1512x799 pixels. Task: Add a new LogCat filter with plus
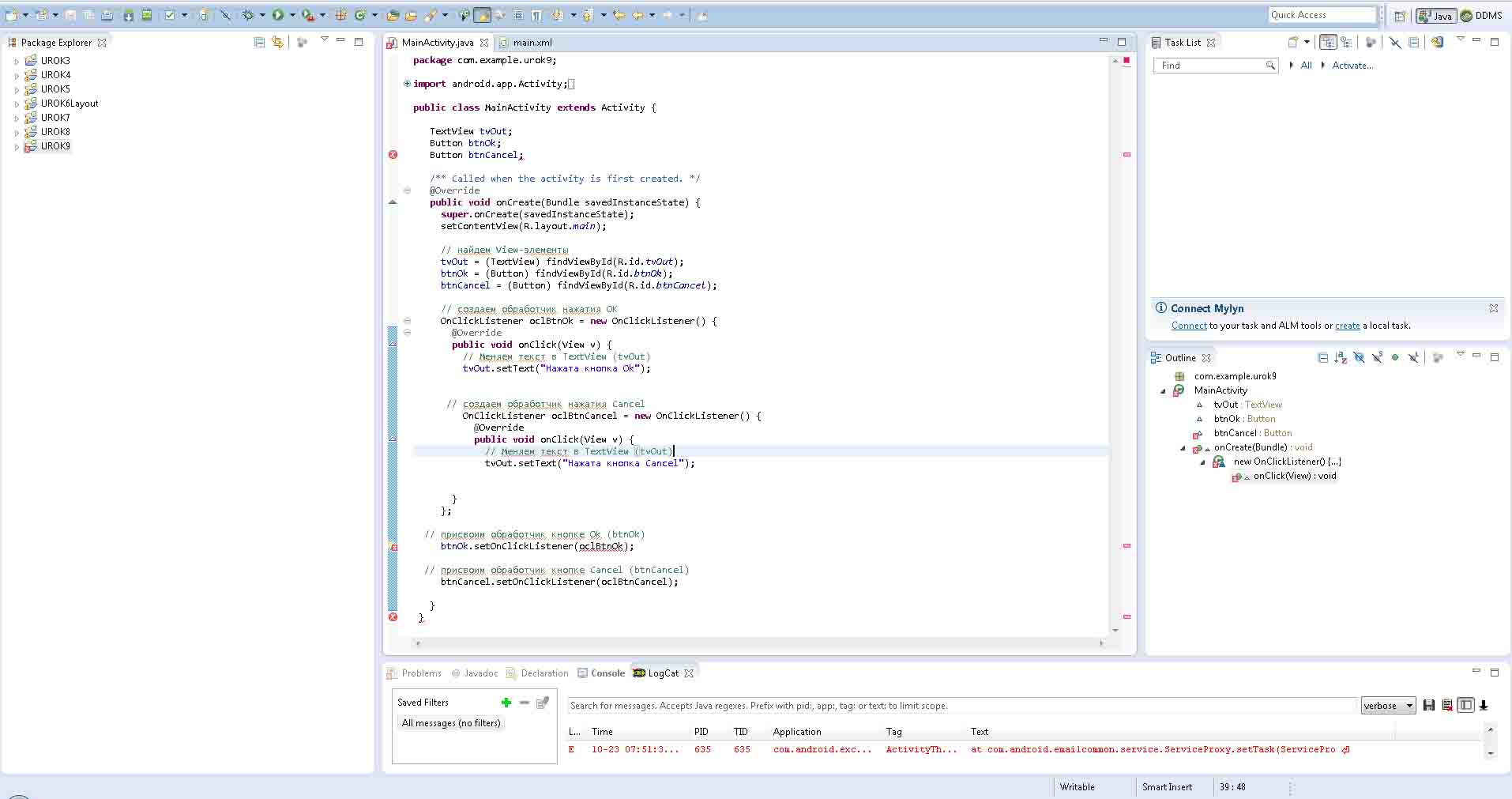tap(506, 703)
